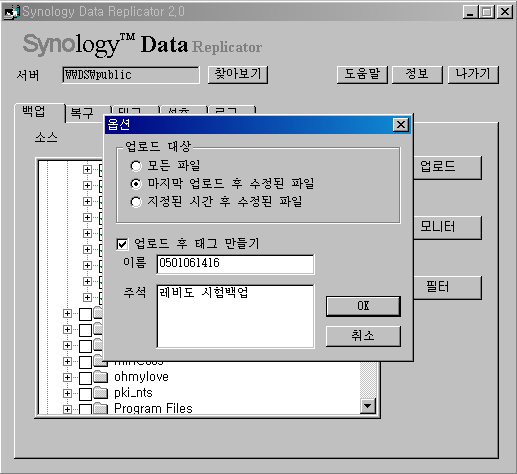Select the ohmylove folder name
Image resolution: width=517 pixels, height=474 pixels.
point(141,377)
